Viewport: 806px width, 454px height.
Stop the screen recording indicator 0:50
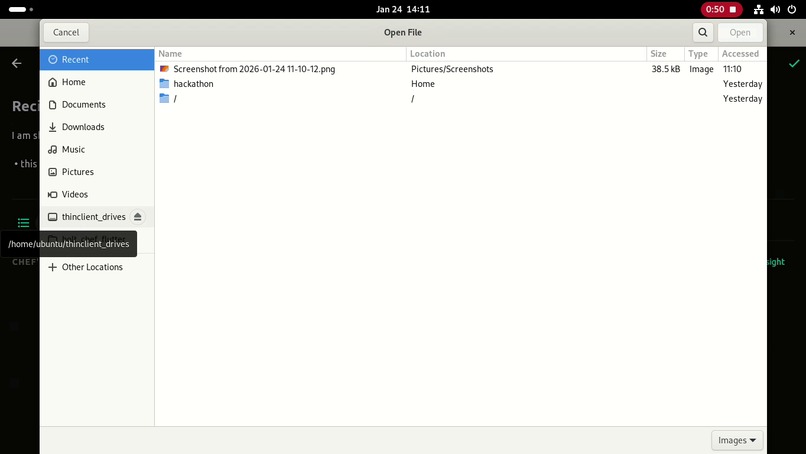coord(721,9)
